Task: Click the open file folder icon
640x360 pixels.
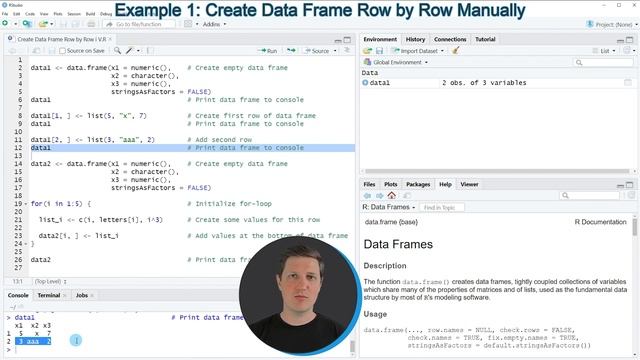Action: (x=43, y=24)
